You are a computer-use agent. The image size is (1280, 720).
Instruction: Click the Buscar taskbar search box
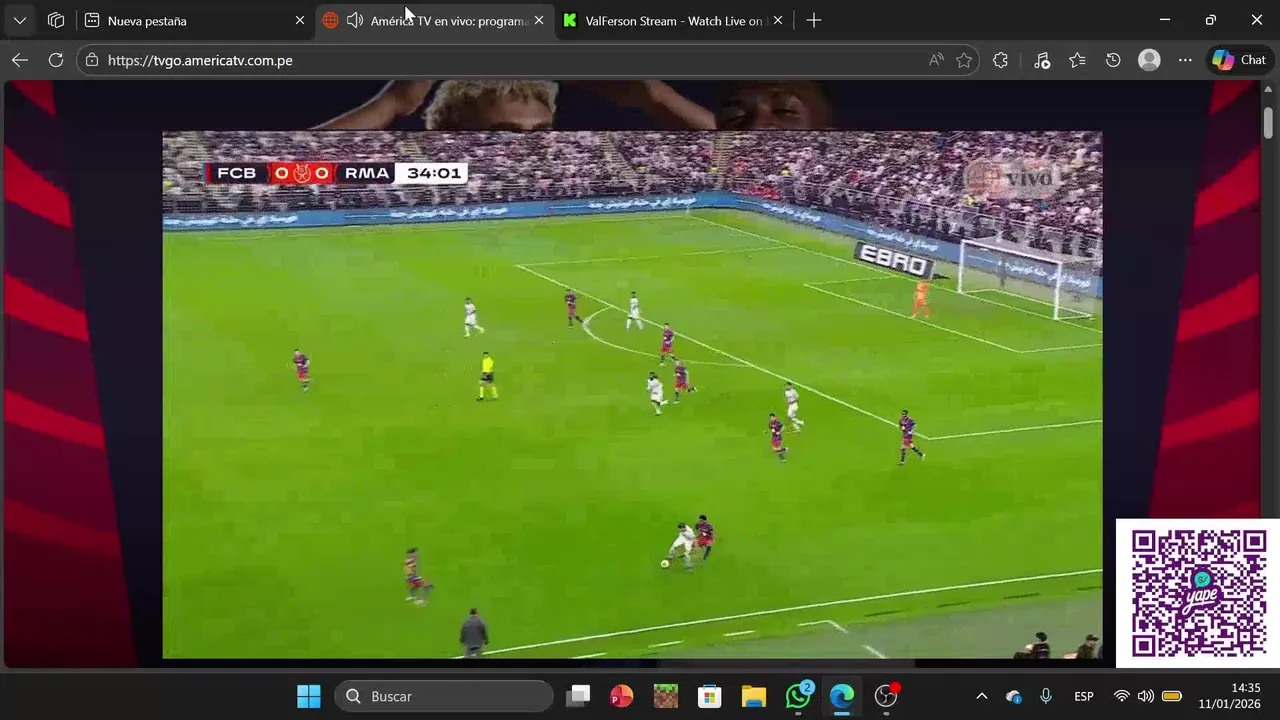coord(444,696)
